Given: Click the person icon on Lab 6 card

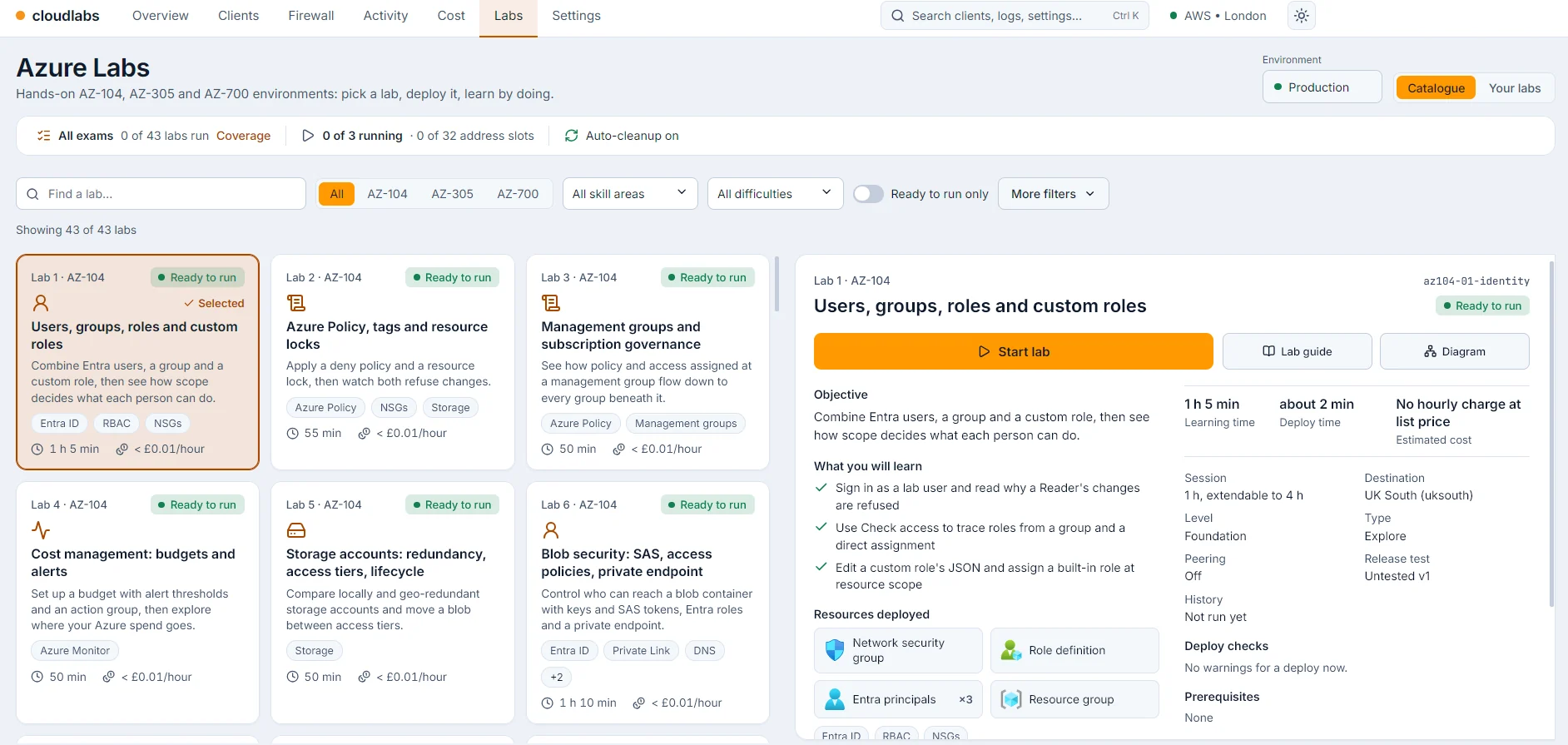Looking at the screenshot, I should click(x=550, y=530).
